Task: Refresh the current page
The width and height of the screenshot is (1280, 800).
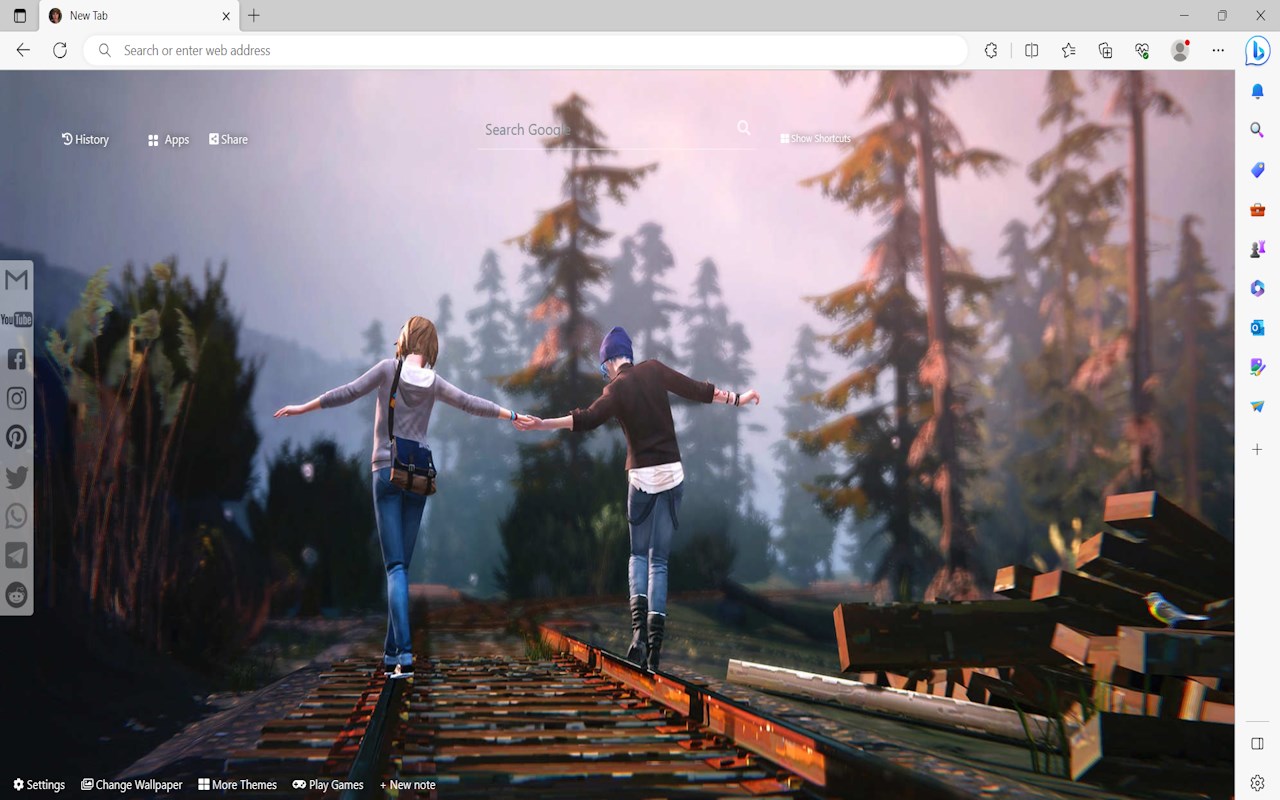Action: [x=60, y=50]
